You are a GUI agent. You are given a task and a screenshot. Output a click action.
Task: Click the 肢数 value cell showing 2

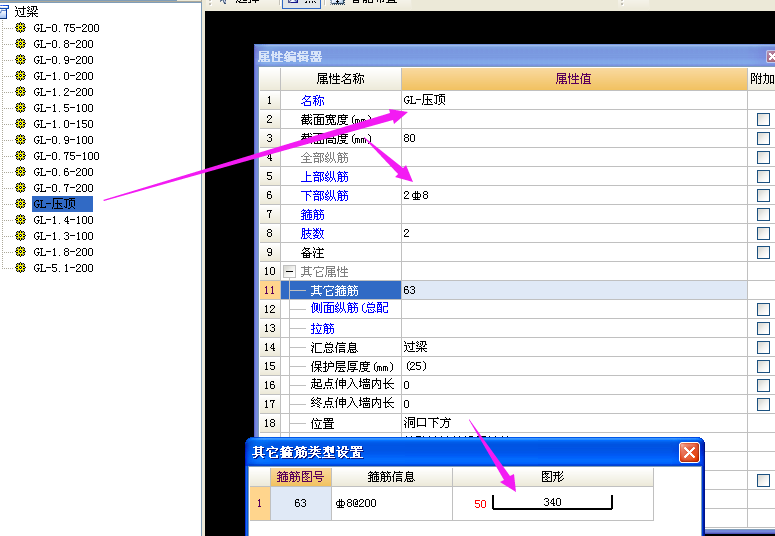[x=574, y=233]
